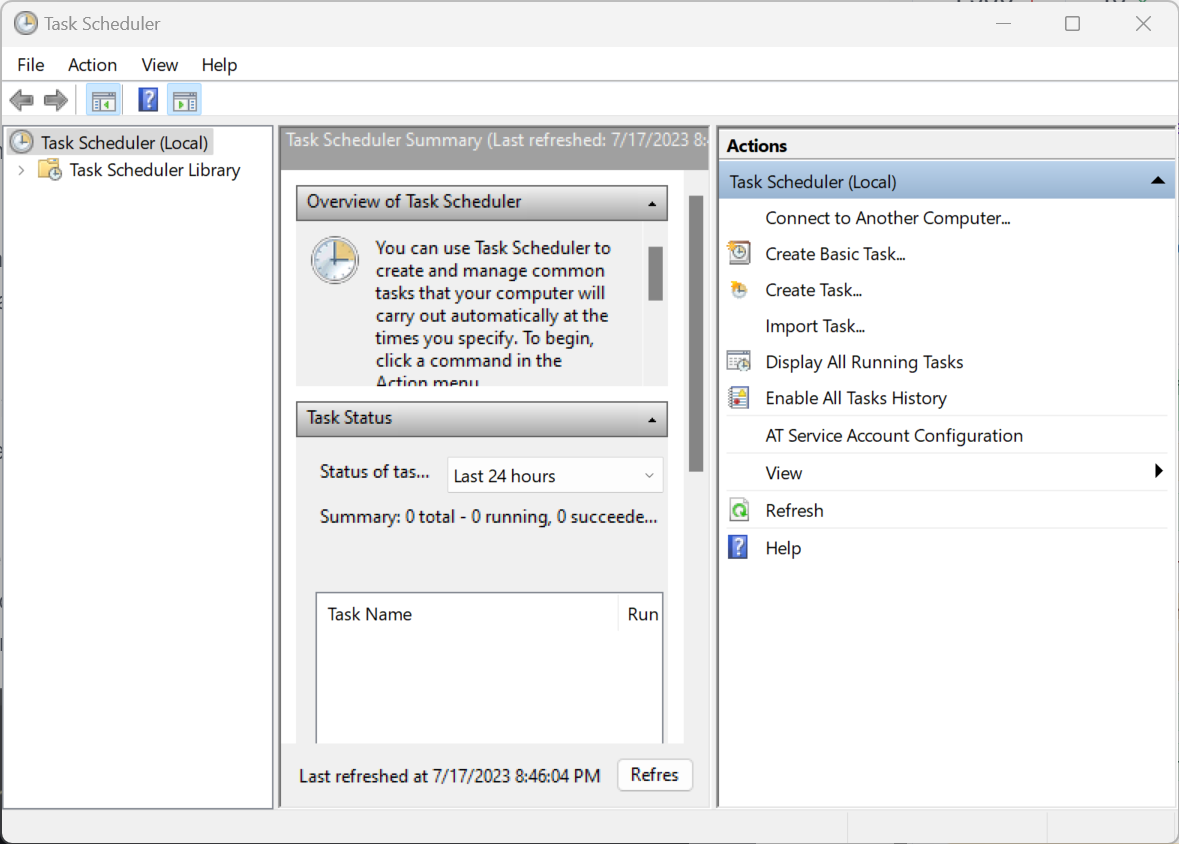Open the Last 24 hours dropdown

pos(554,476)
